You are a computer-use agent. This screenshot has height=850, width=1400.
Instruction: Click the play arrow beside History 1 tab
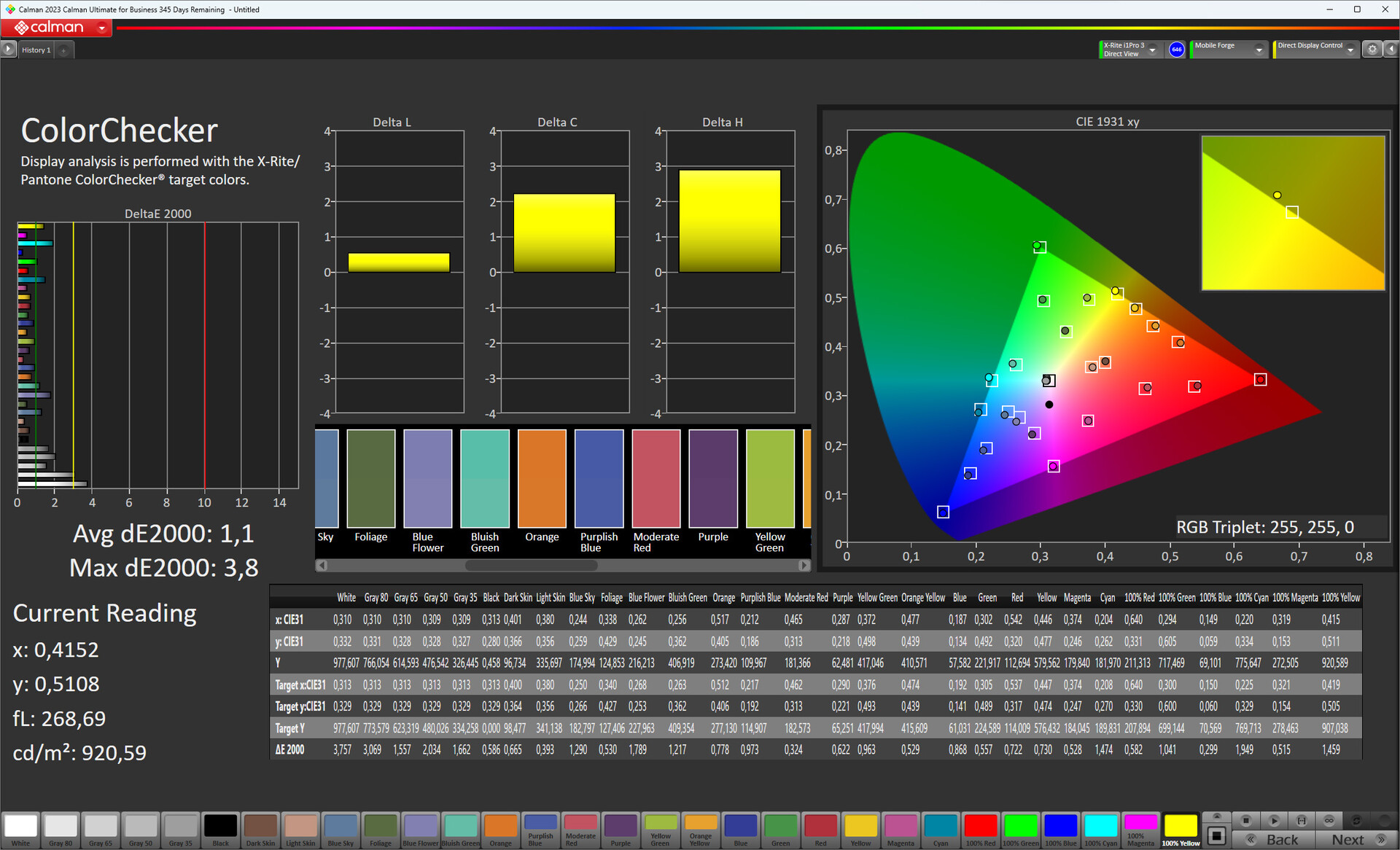point(8,50)
